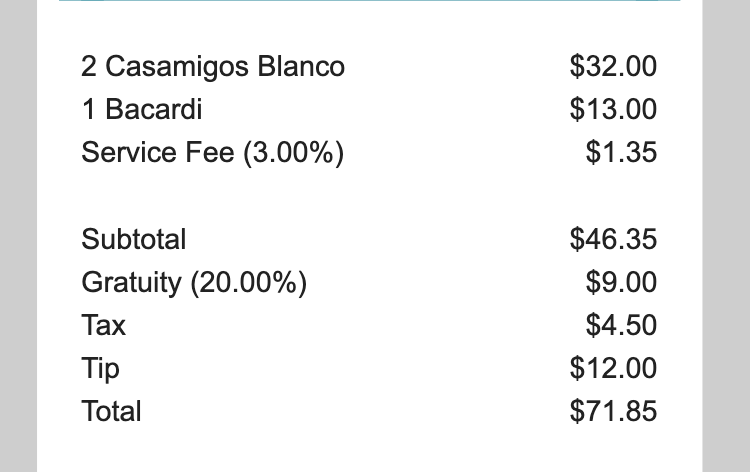Image resolution: width=750 pixels, height=472 pixels.
Task: Click the Service Fee (3.00%) label
Action: tap(212, 153)
